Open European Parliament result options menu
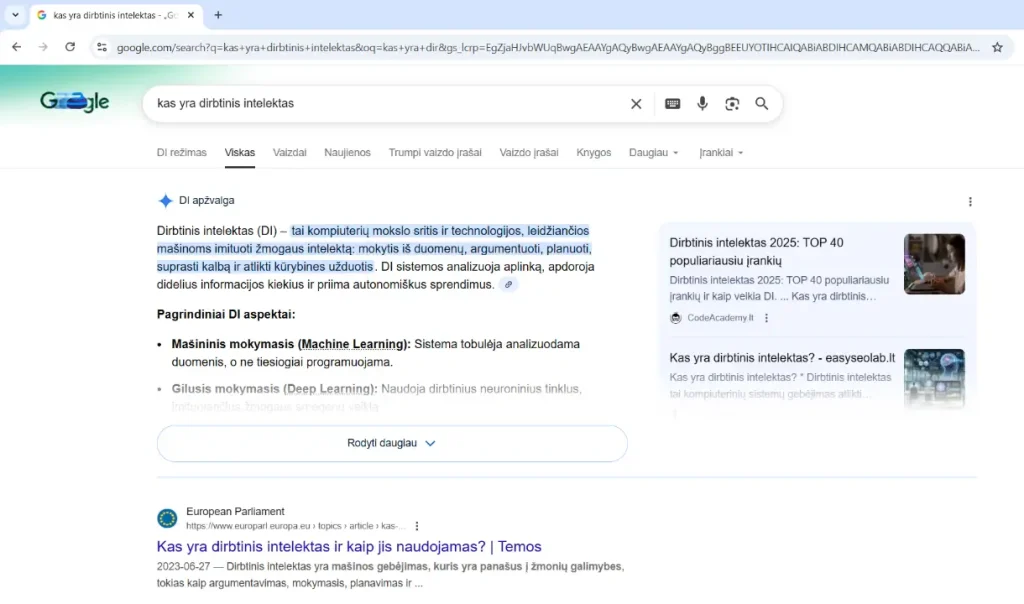This screenshot has height=604, width=1024. pyautogui.click(x=417, y=526)
